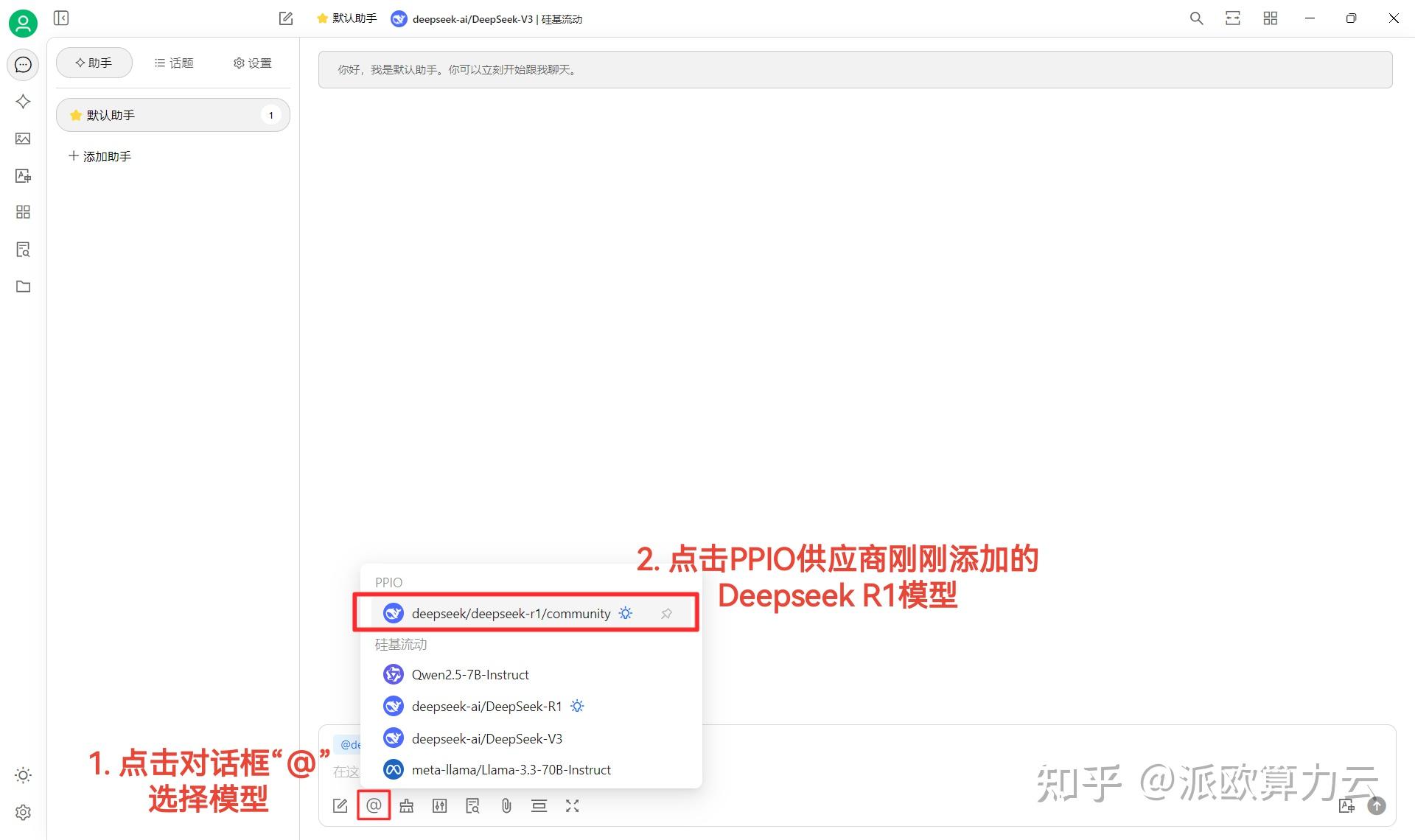
Task: Switch to the 设置 tab
Action: [x=251, y=63]
